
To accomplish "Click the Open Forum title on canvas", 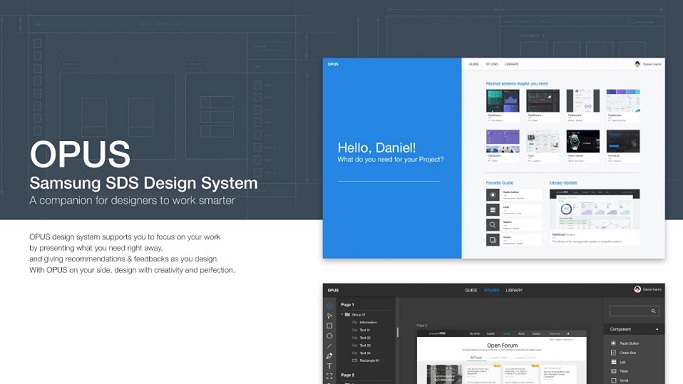I will pyautogui.click(x=502, y=345).
